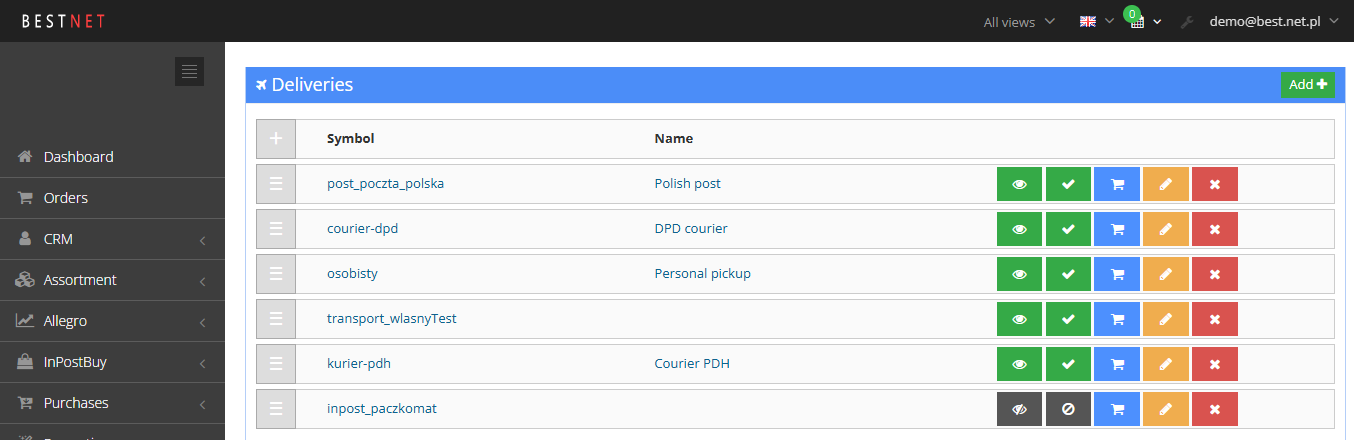The height and width of the screenshot is (440, 1354).
Task: Delete the osobisty delivery
Action: click(x=1215, y=274)
